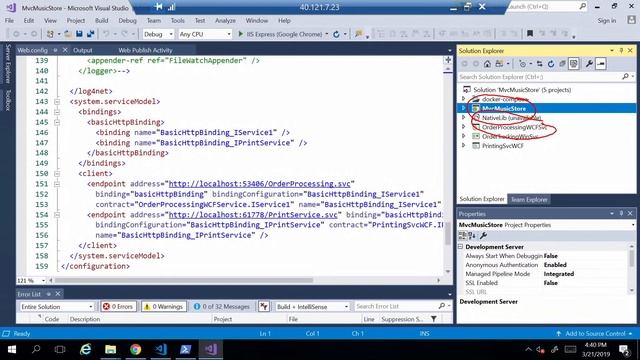Collapse the Development Server properties category

[x=461, y=247]
